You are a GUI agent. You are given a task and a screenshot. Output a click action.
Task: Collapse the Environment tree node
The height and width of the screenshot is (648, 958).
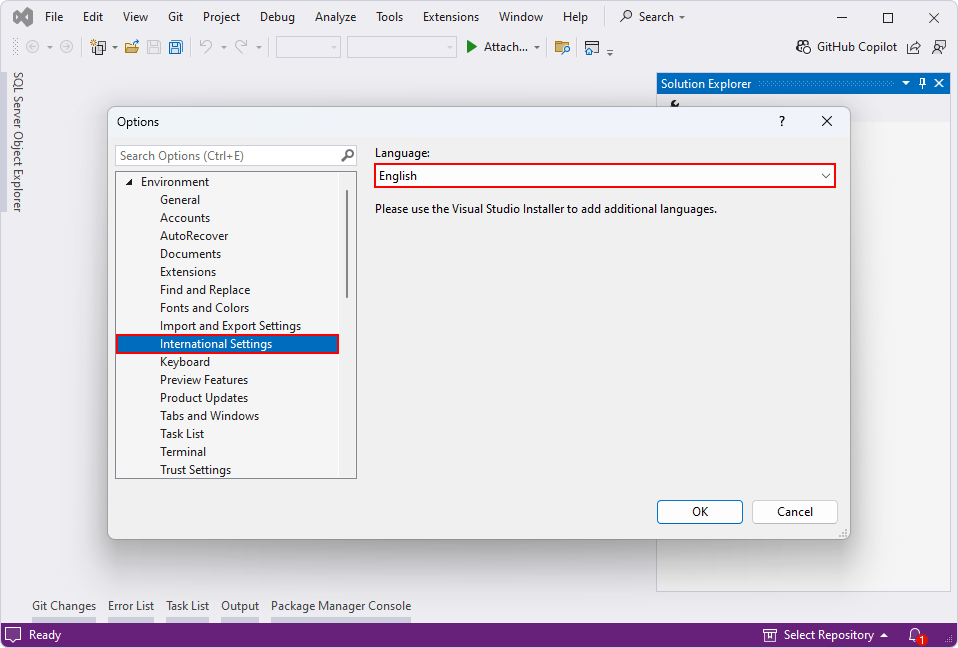(129, 181)
